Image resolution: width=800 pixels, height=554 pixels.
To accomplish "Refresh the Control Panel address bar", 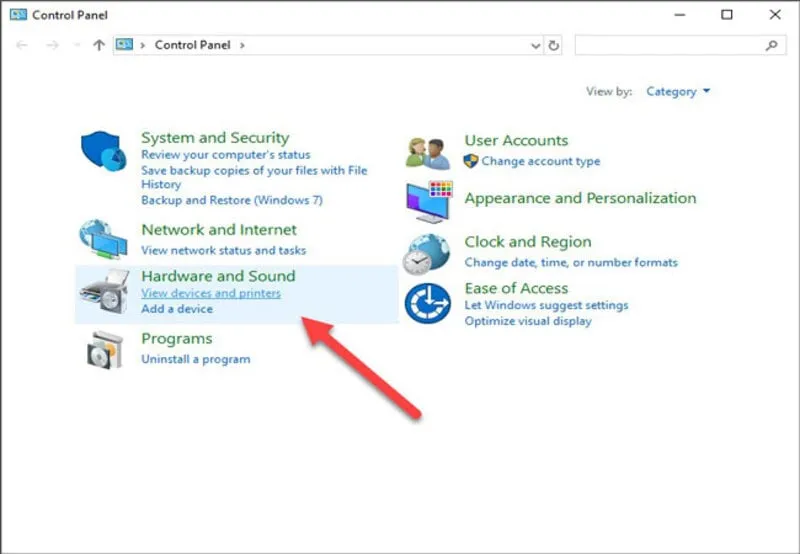I will [x=555, y=45].
